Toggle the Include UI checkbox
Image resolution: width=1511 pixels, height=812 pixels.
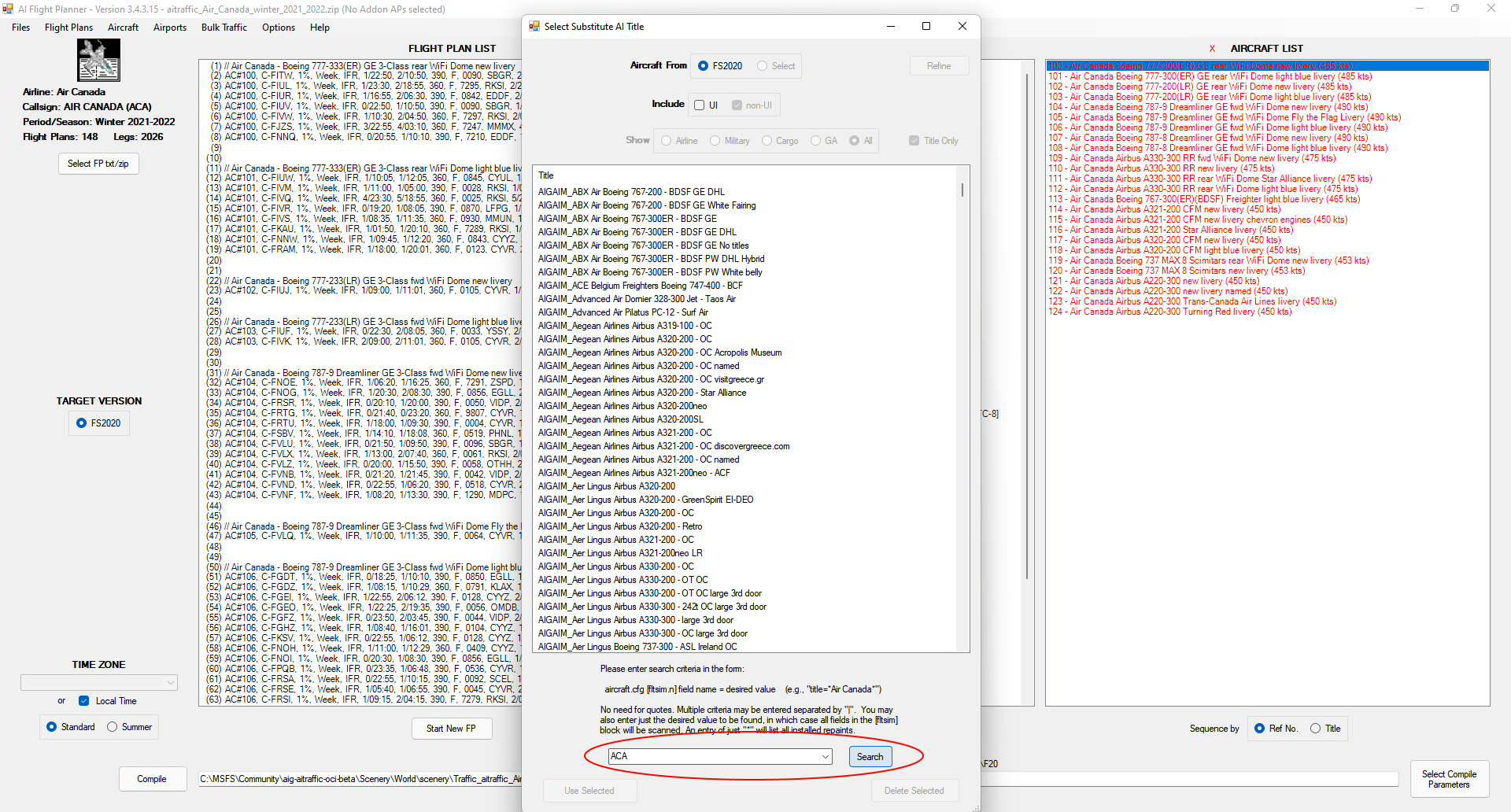coord(699,105)
